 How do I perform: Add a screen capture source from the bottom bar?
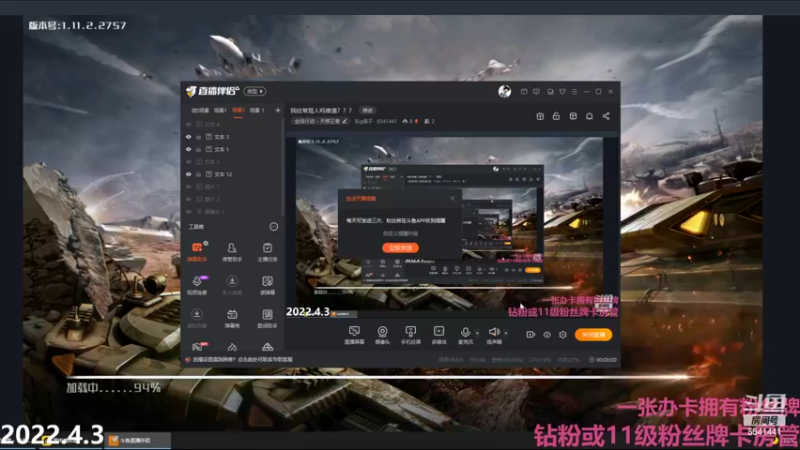tap(354, 335)
